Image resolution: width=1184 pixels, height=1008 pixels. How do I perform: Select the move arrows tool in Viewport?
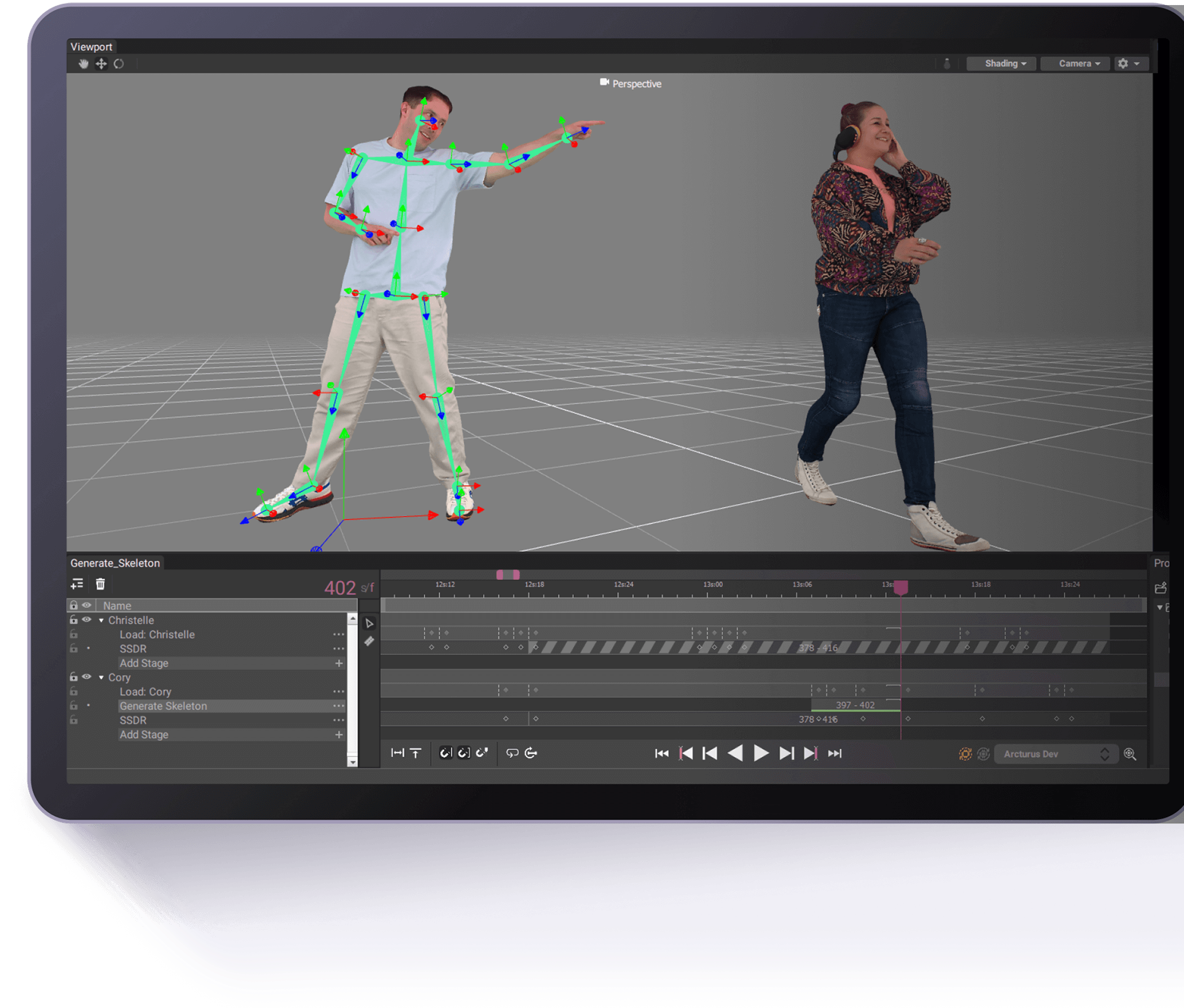tap(101, 64)
